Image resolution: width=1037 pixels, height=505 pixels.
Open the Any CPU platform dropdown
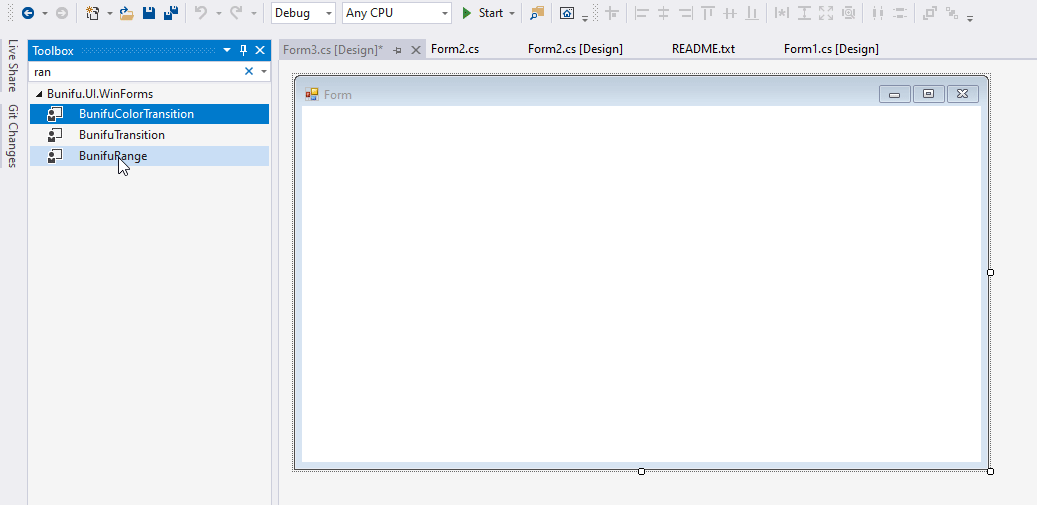coord(397,13)
